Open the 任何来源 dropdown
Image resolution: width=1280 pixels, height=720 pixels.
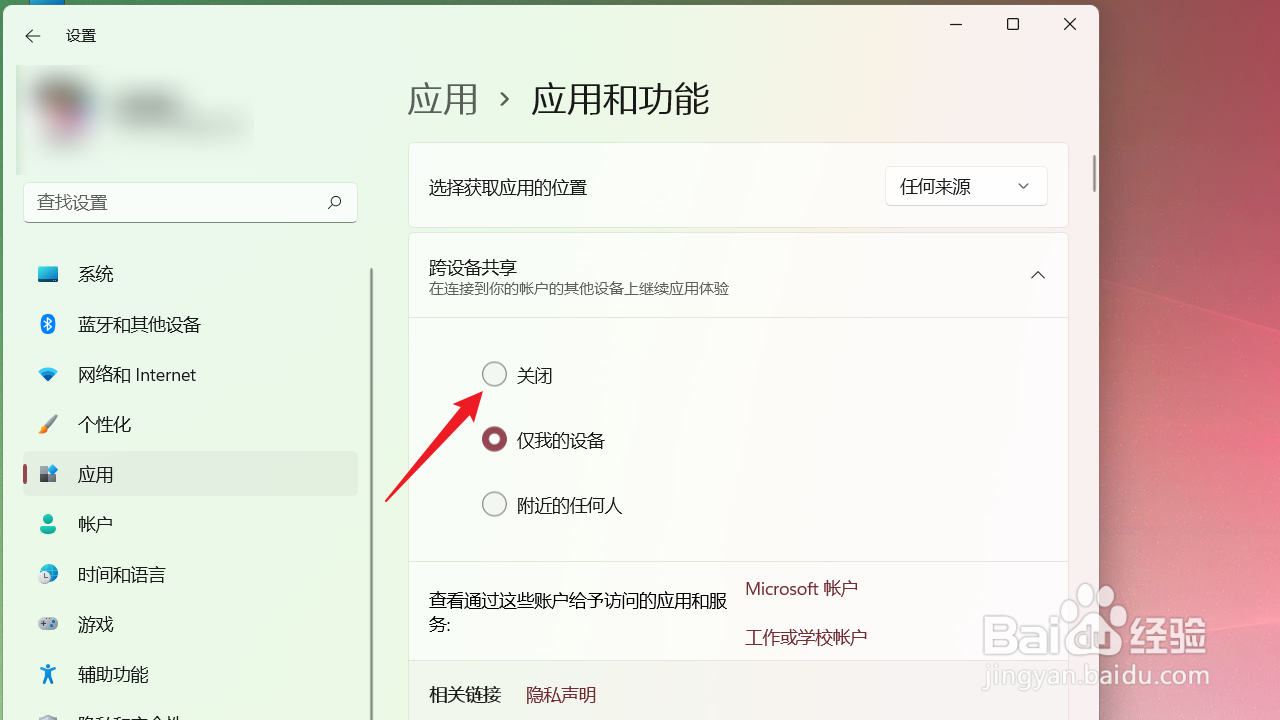point(965,185)
